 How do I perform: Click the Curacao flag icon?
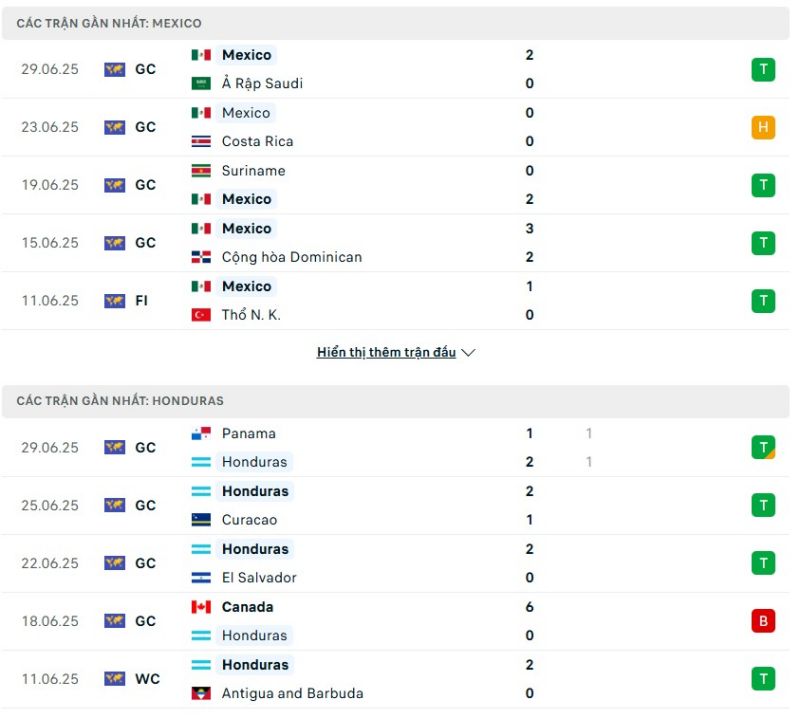[201, 521]
